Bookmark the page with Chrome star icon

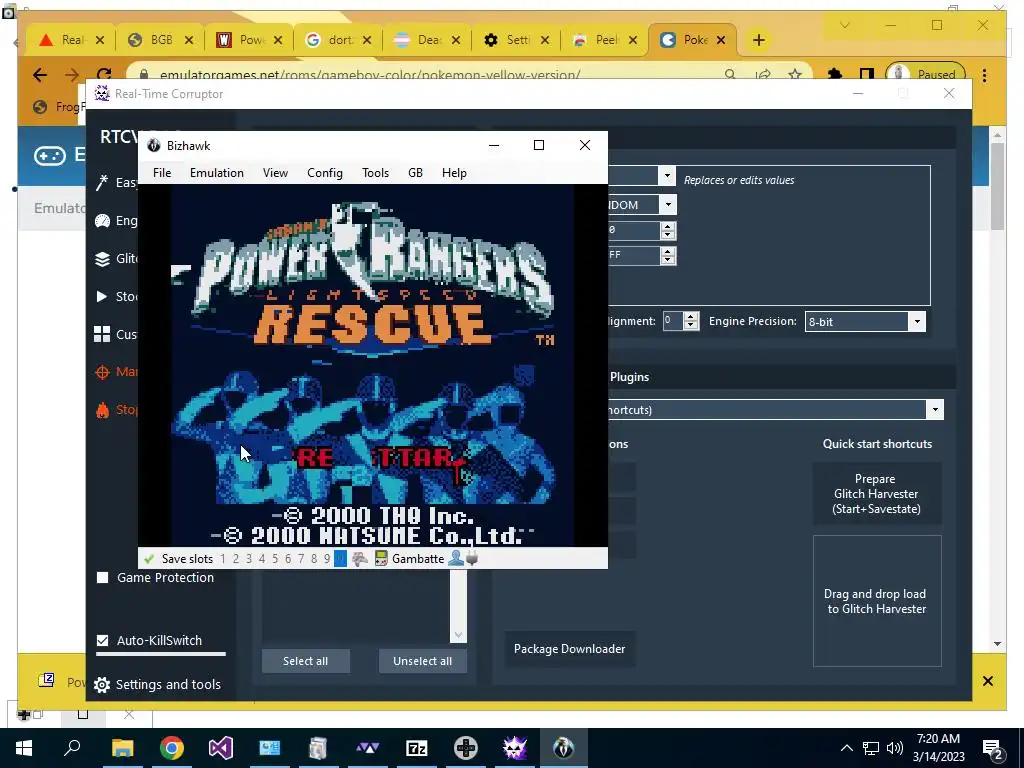pos(795,74)
